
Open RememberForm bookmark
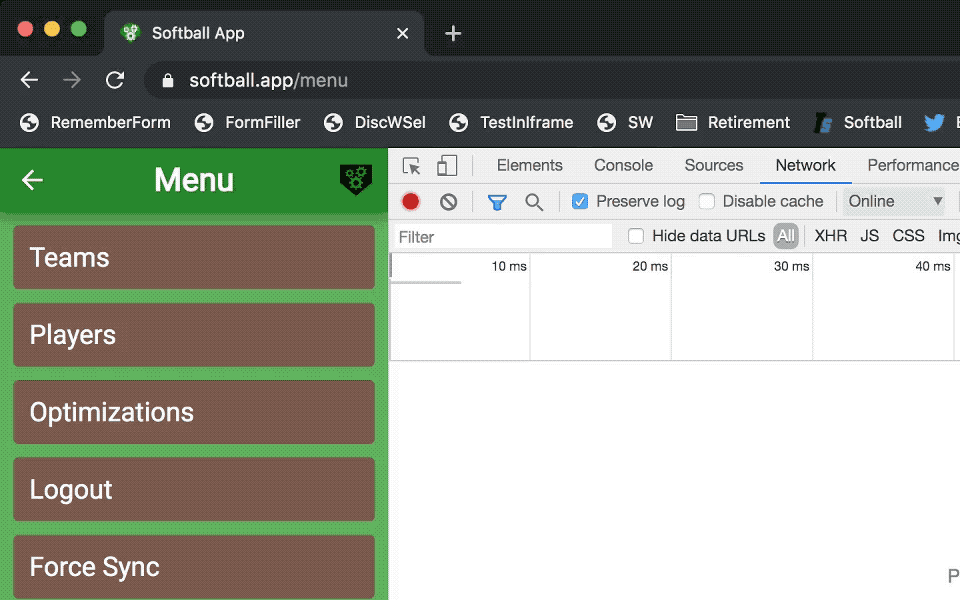(95, 122)
